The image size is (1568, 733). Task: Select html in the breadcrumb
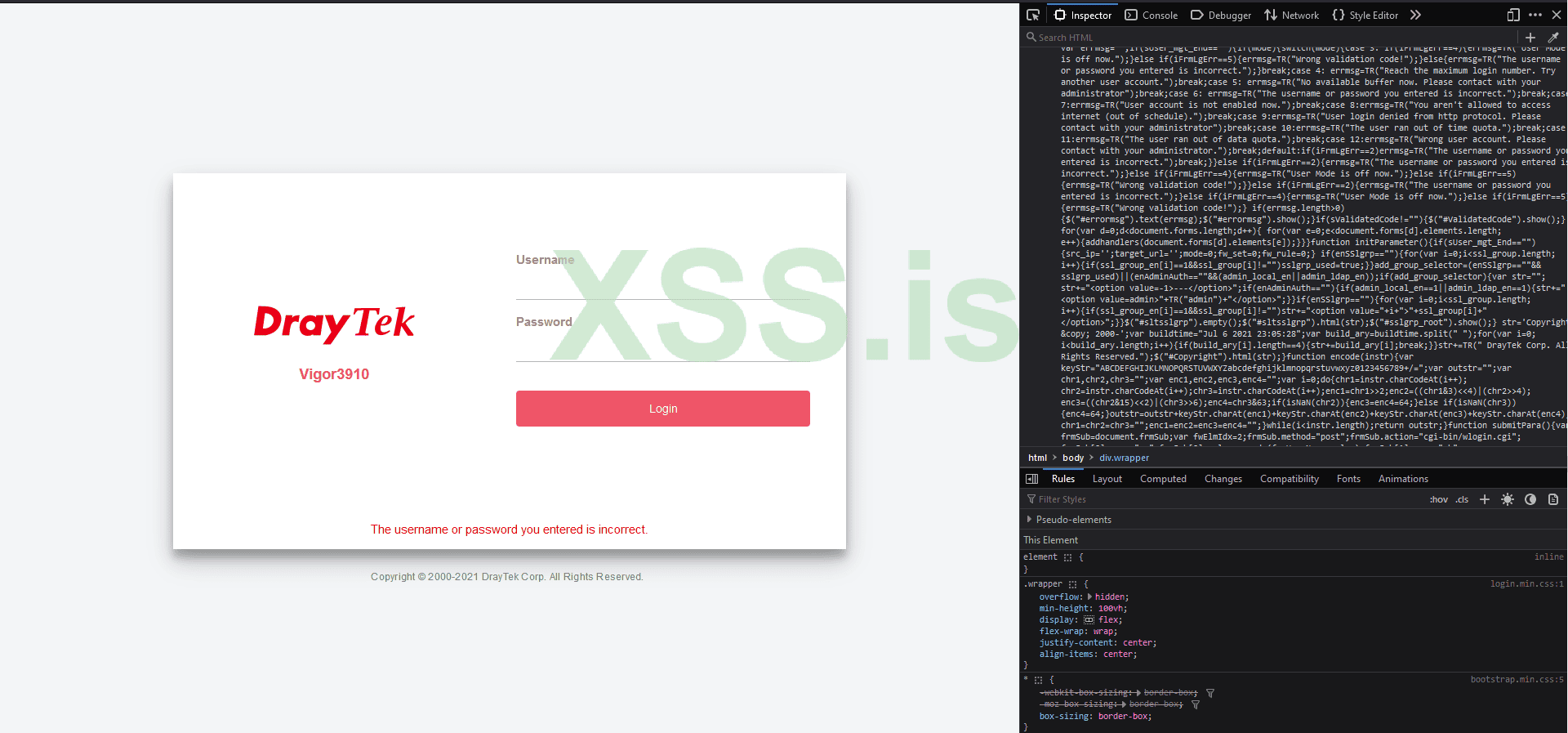click(1037, 458)
